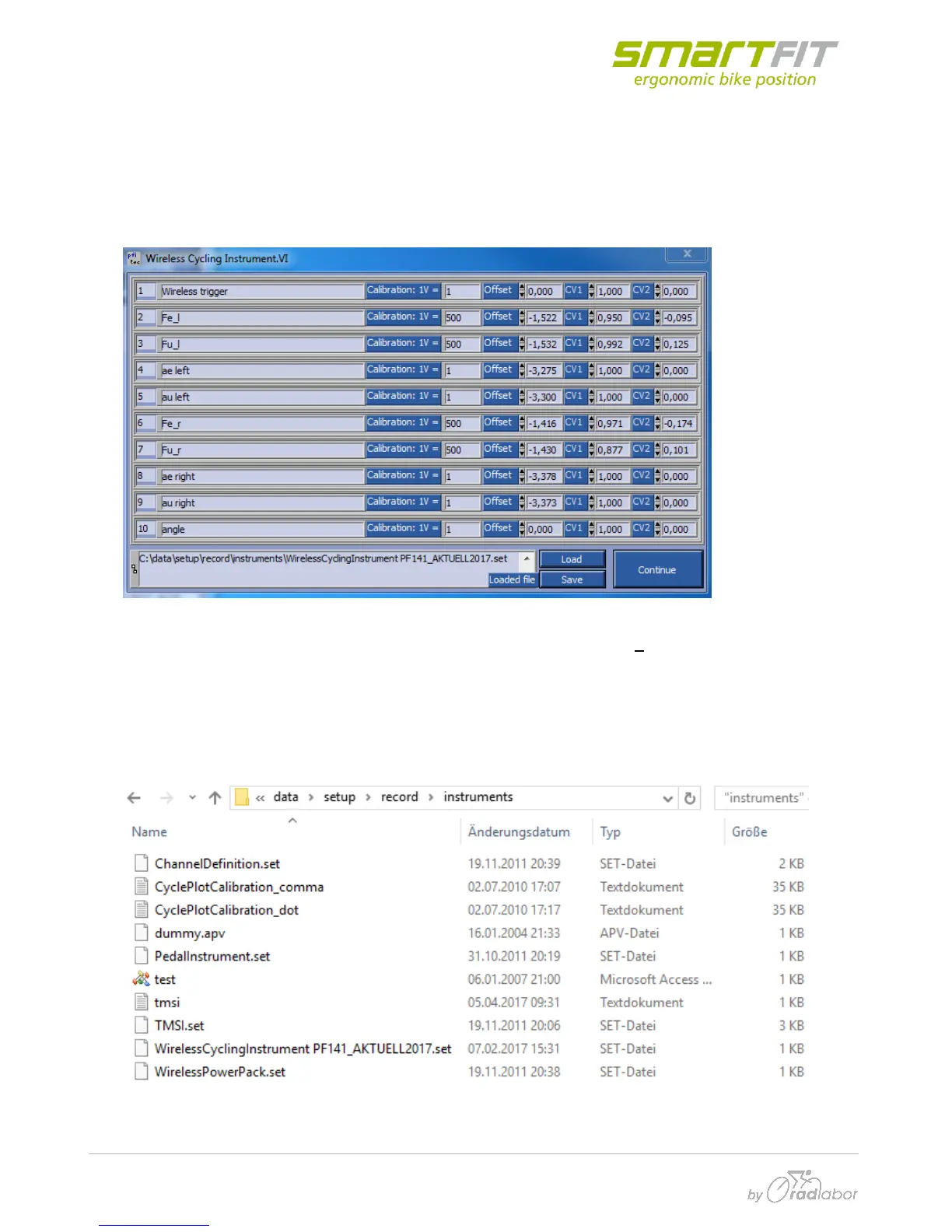Screen dimensions: 952x1232
Task: Click the up one level arrow
Action: pos(215,797)
